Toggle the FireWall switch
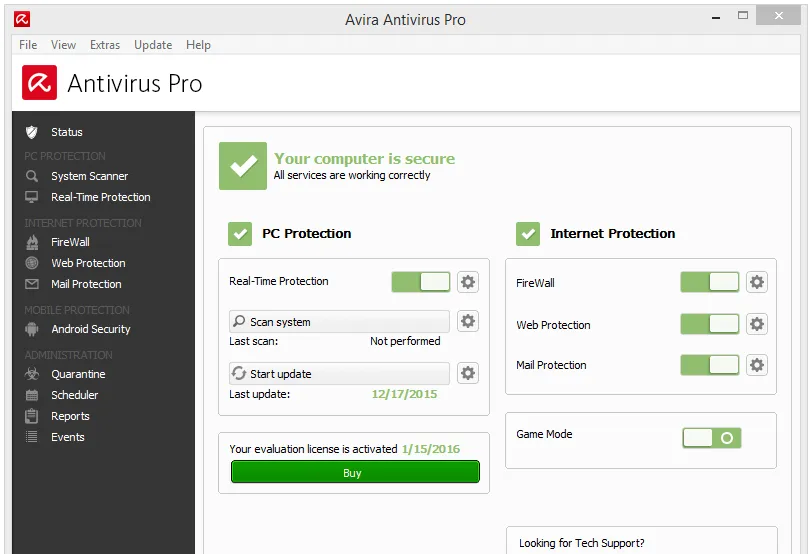 coord(709,282)
